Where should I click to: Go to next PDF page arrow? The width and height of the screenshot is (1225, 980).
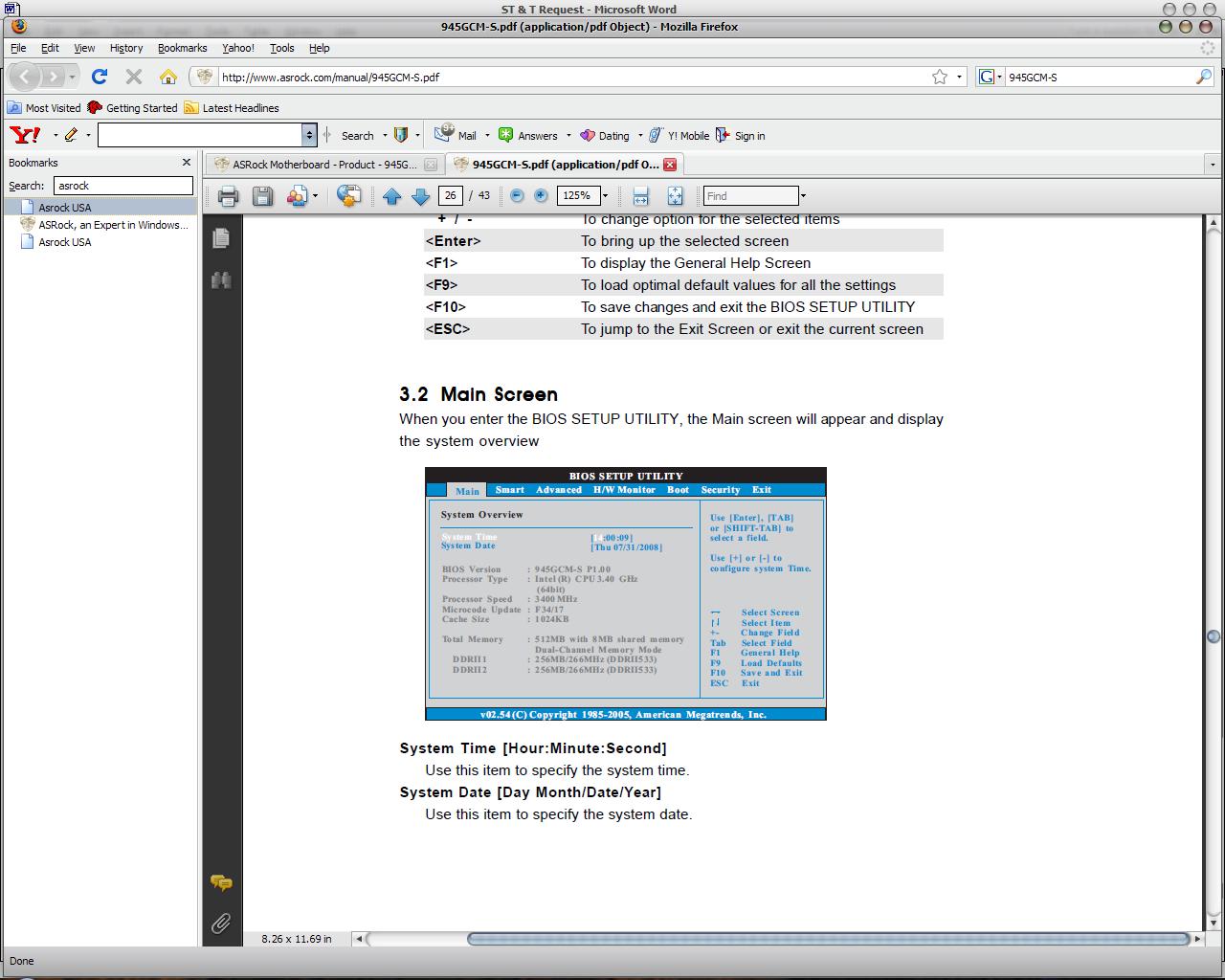click(420, 196)
